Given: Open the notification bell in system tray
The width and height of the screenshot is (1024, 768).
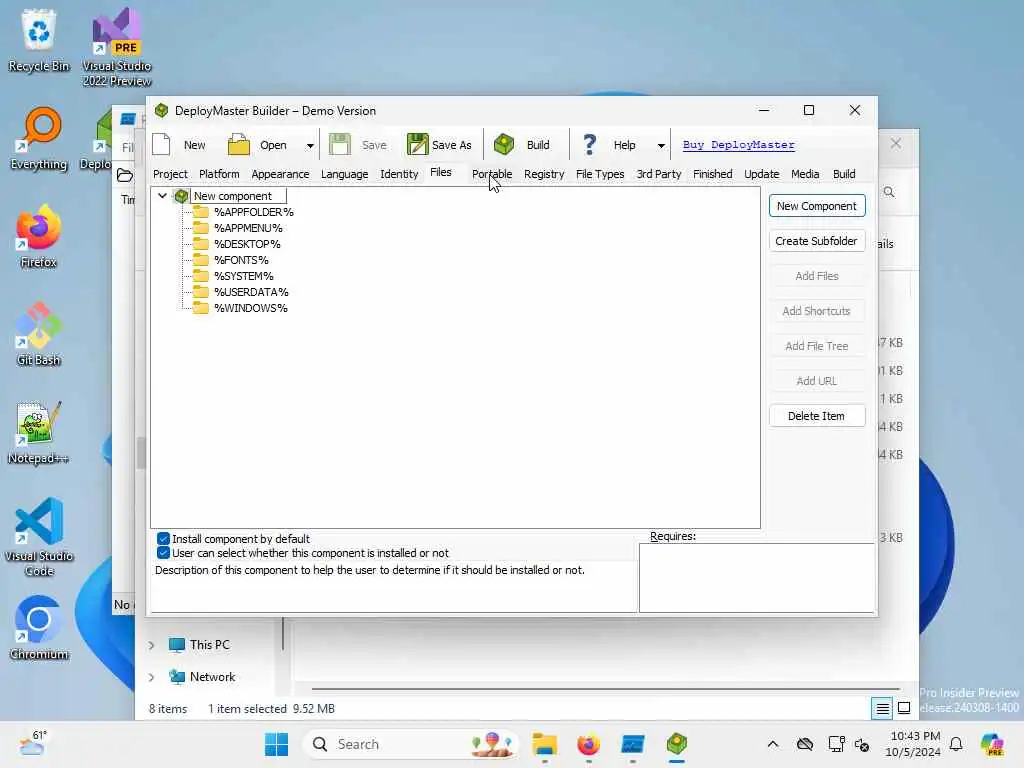Looking at the screenshot, I should [956, 744].
